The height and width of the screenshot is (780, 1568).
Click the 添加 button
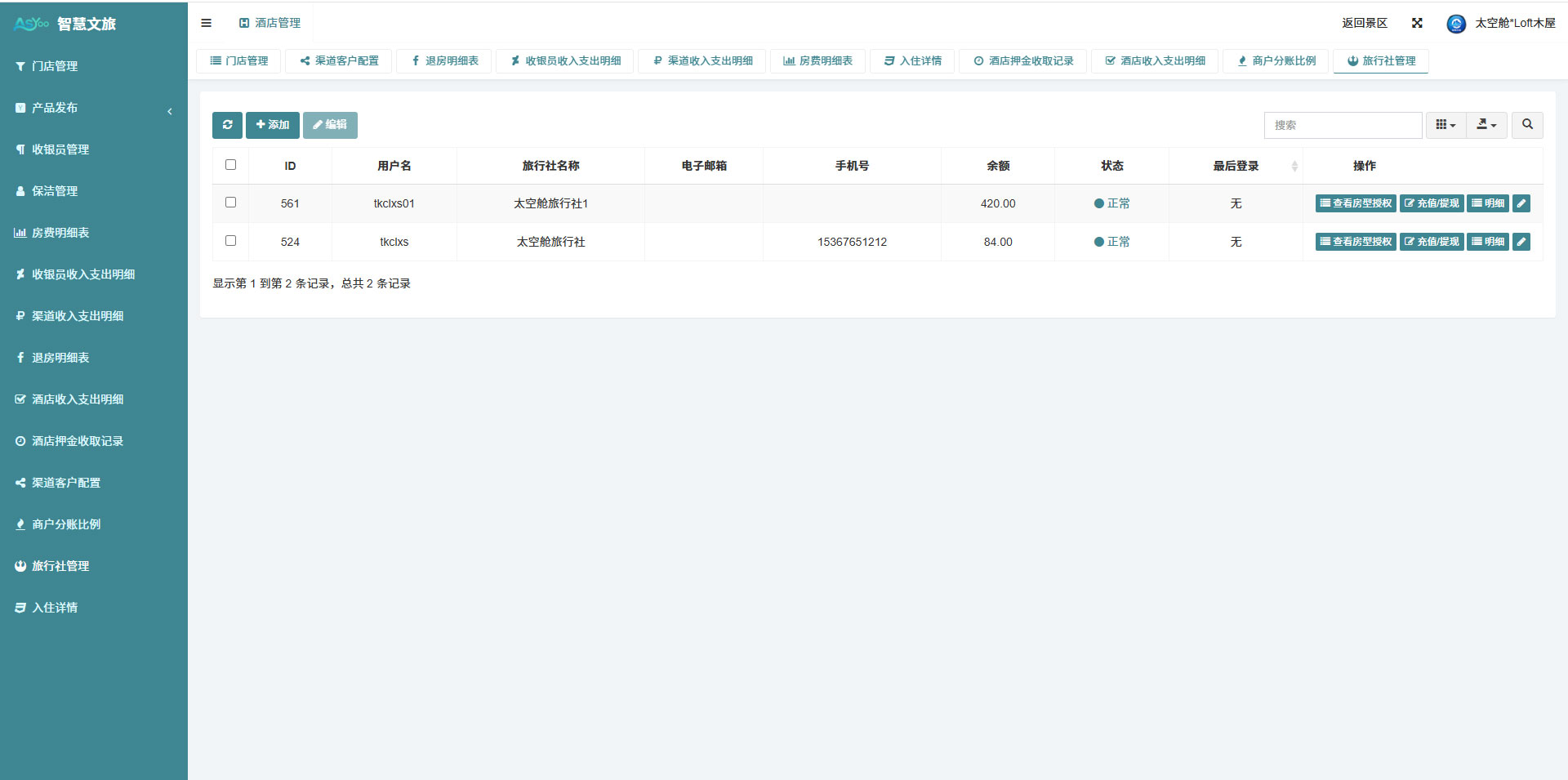(x=273, y=125)
